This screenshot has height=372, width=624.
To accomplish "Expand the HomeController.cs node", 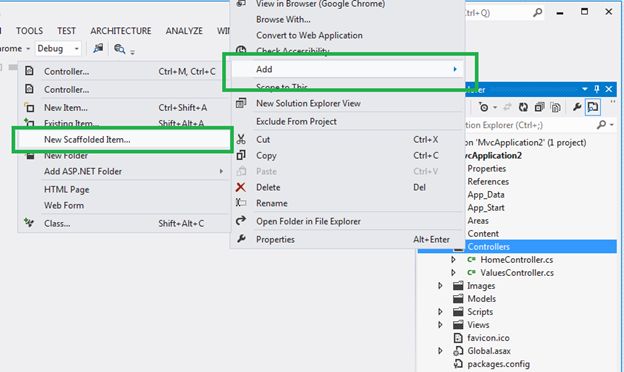I will 453,259.
